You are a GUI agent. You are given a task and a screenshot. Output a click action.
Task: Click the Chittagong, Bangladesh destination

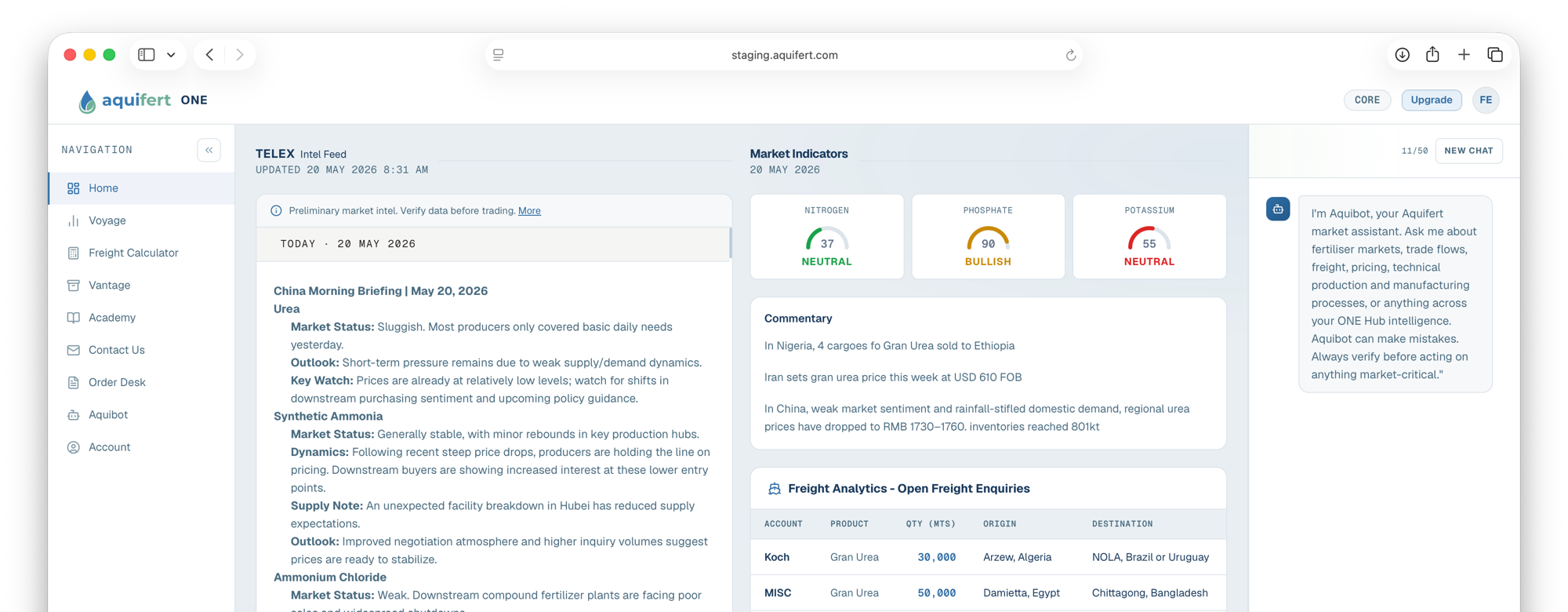coord(1150,593)
